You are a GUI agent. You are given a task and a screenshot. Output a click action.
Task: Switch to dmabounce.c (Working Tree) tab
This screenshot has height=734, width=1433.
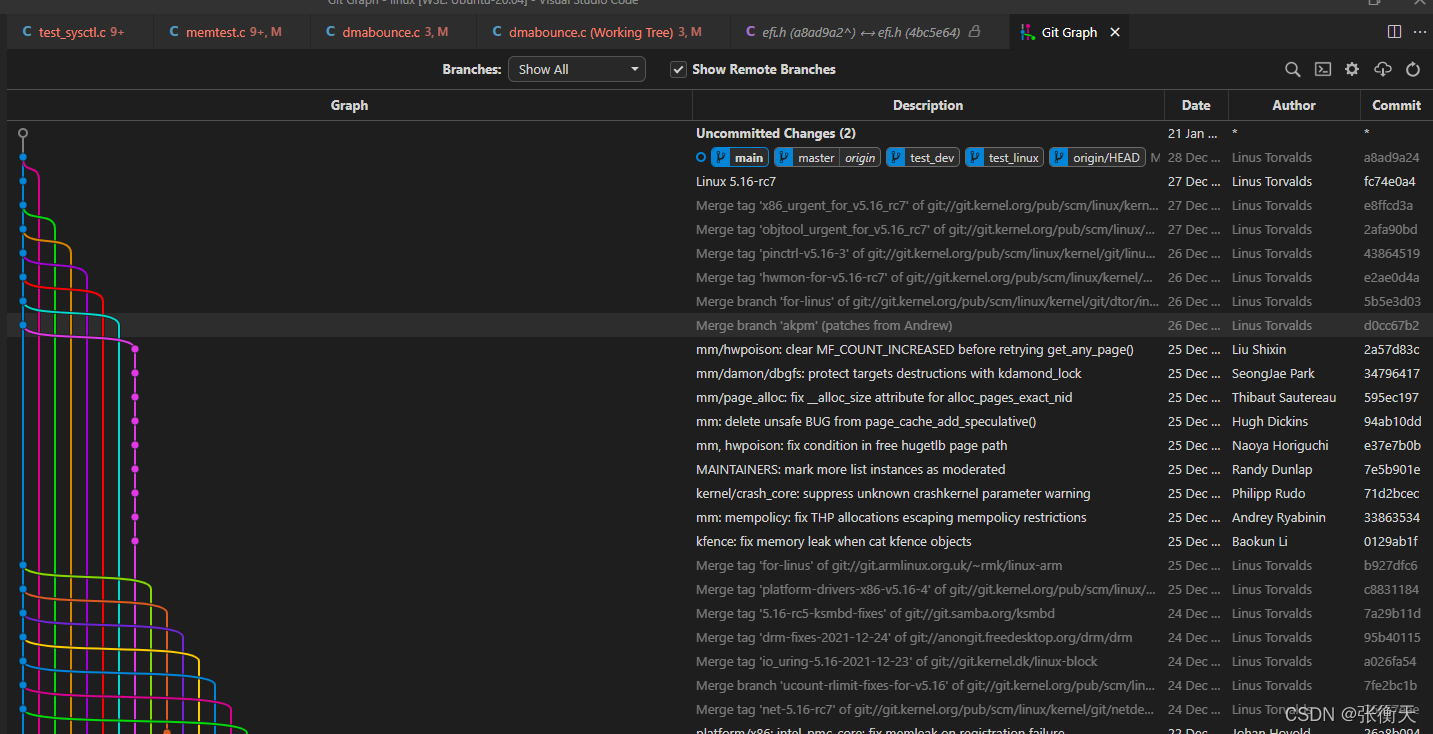[604, 32]
